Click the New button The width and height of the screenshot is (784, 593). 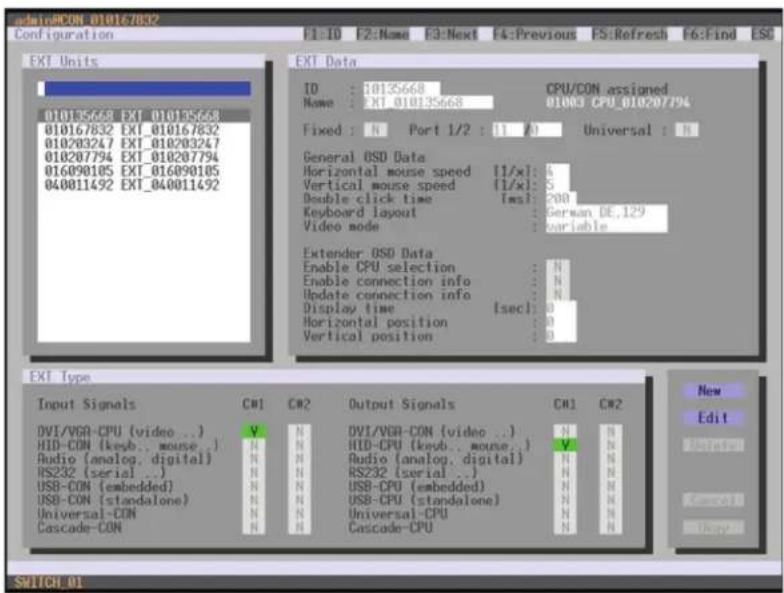(714, 390)
